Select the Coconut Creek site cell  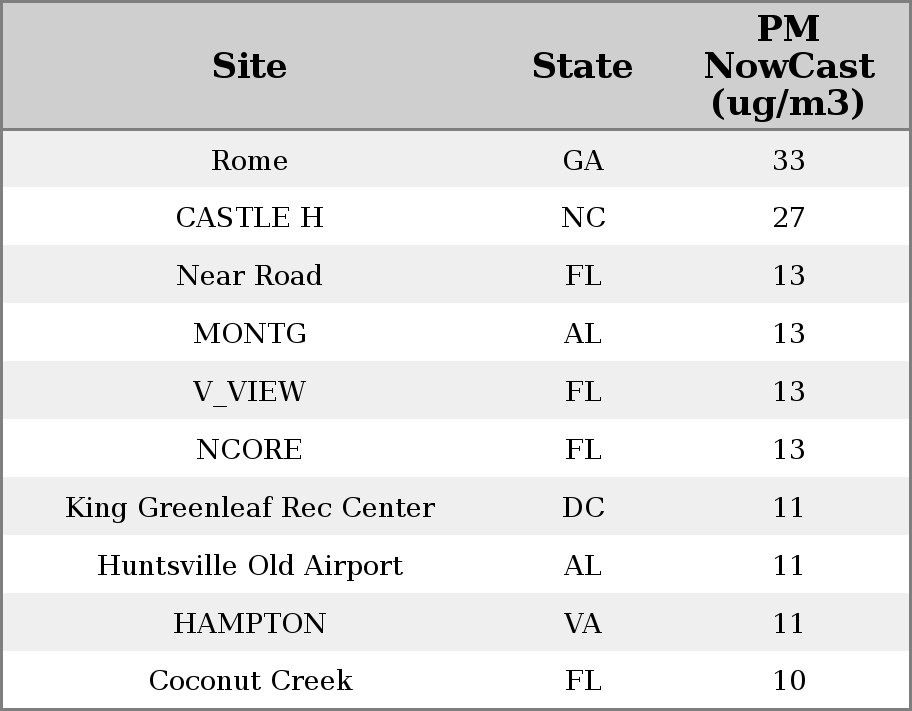[249, 681]
